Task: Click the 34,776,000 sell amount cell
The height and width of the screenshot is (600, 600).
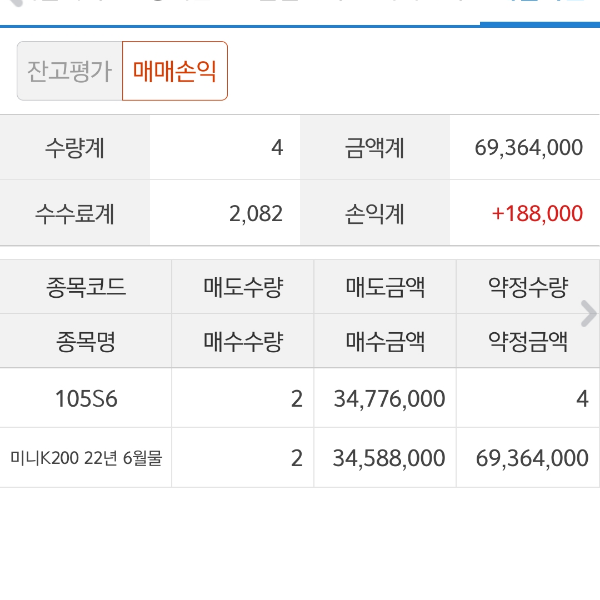Action: (x=388, y=399)
